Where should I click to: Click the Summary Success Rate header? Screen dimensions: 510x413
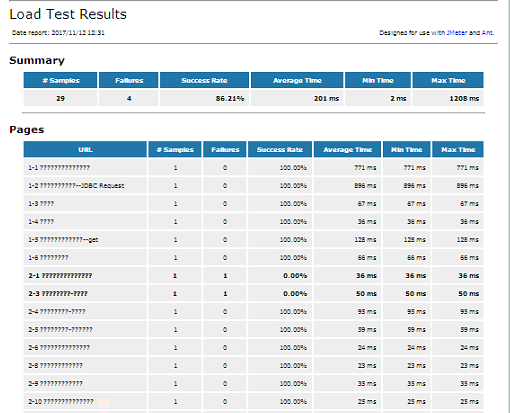pyautogui.click(x=204, y=80)
